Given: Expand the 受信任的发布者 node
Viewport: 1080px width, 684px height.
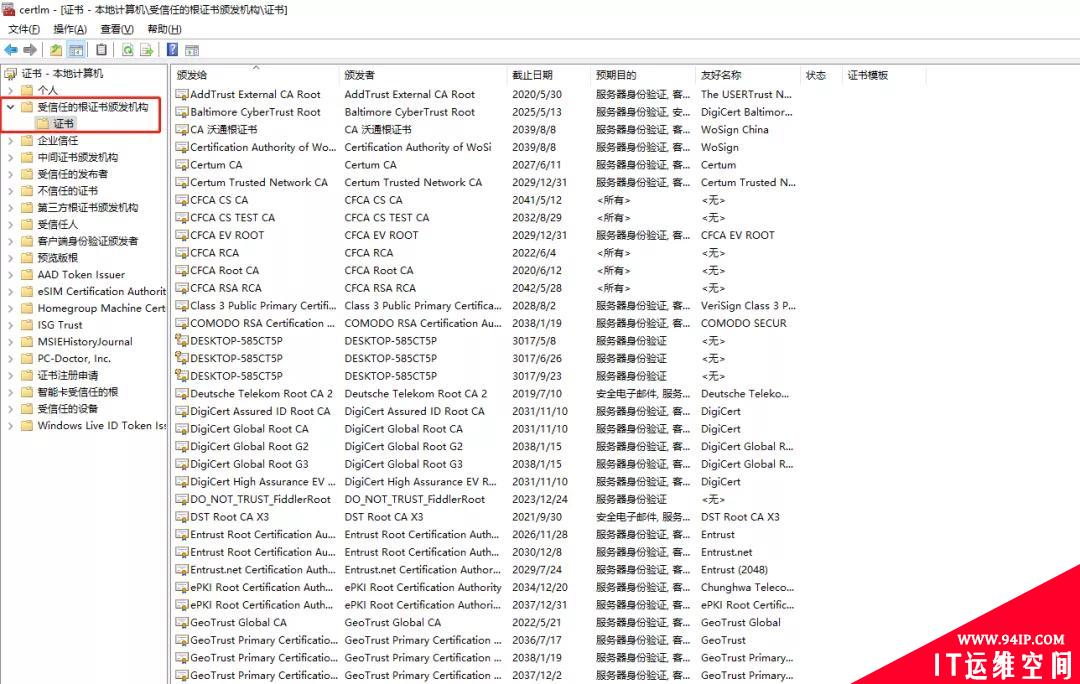Looking at the screenshot, I should (x=10, y=174).
